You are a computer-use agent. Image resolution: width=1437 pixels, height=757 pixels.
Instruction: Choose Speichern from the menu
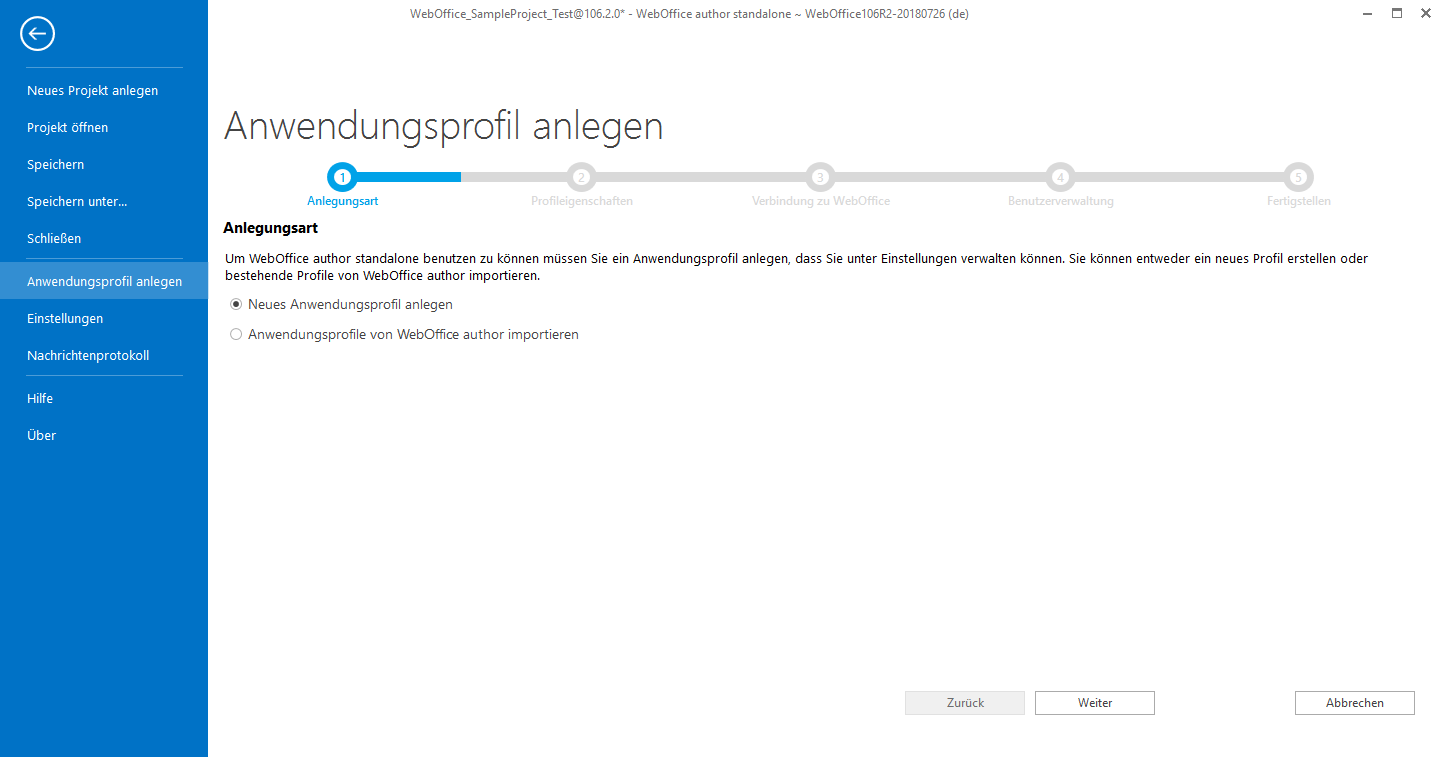click(104, 164)
